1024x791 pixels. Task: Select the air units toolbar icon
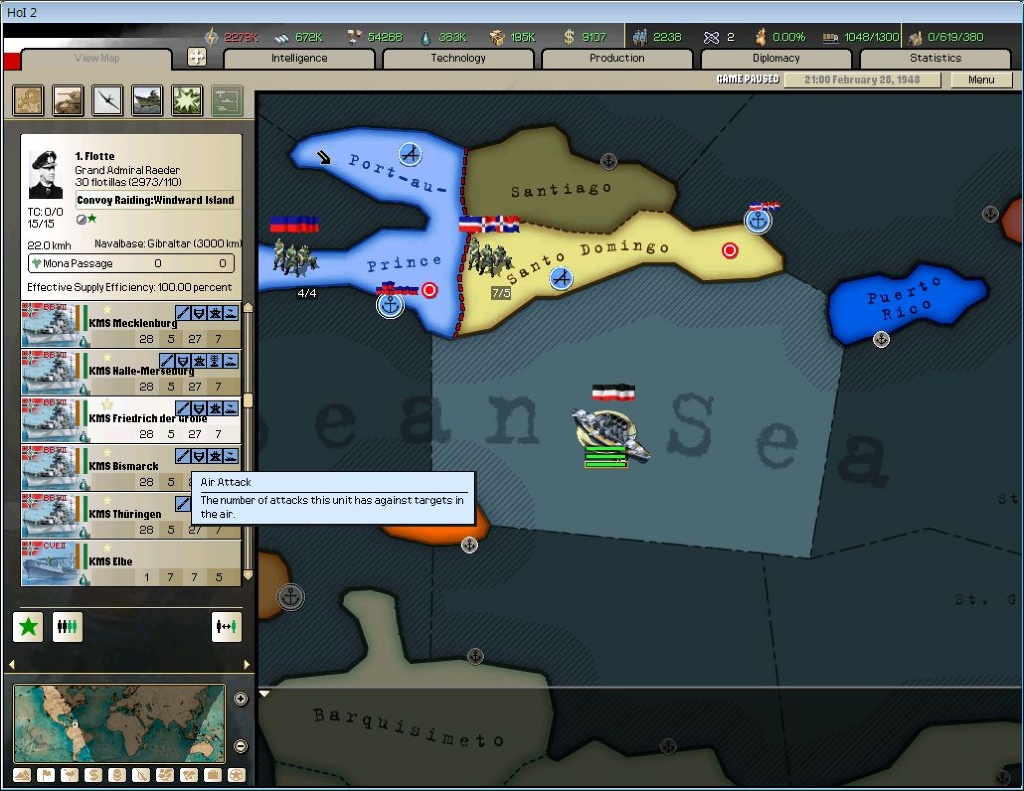click(108, 101)
